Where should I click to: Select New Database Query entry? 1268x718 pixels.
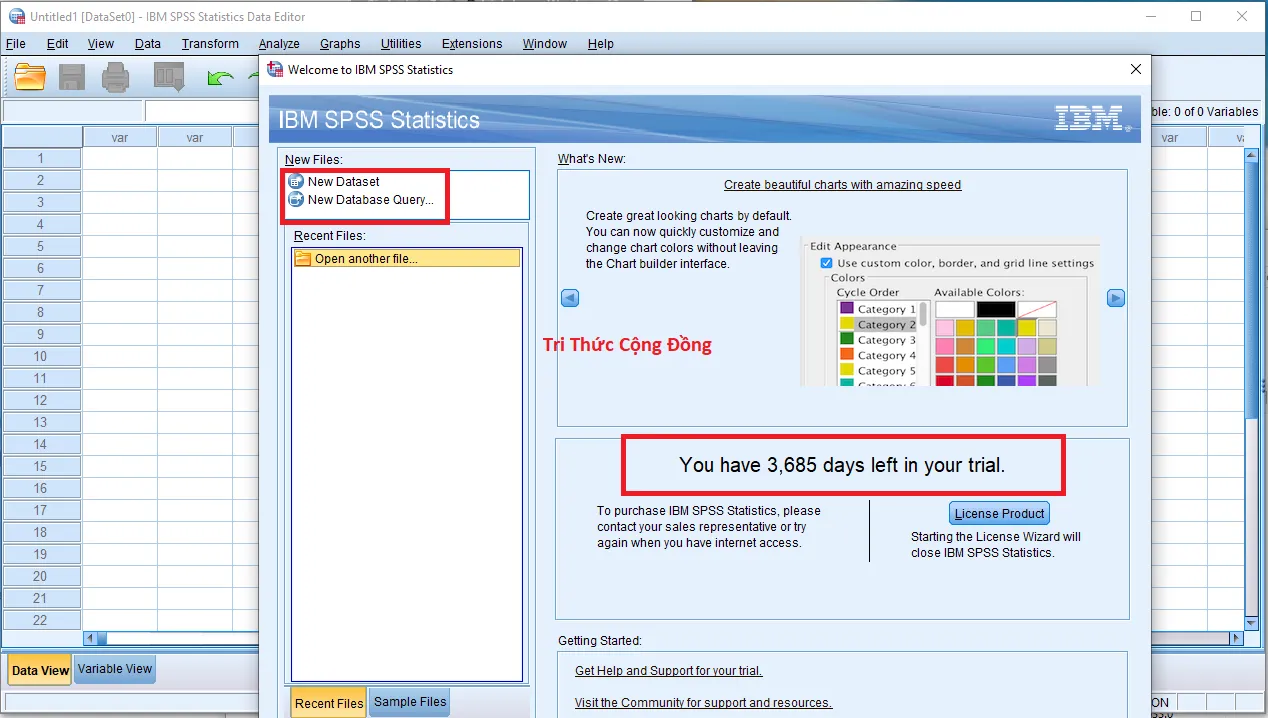[370, 200]
